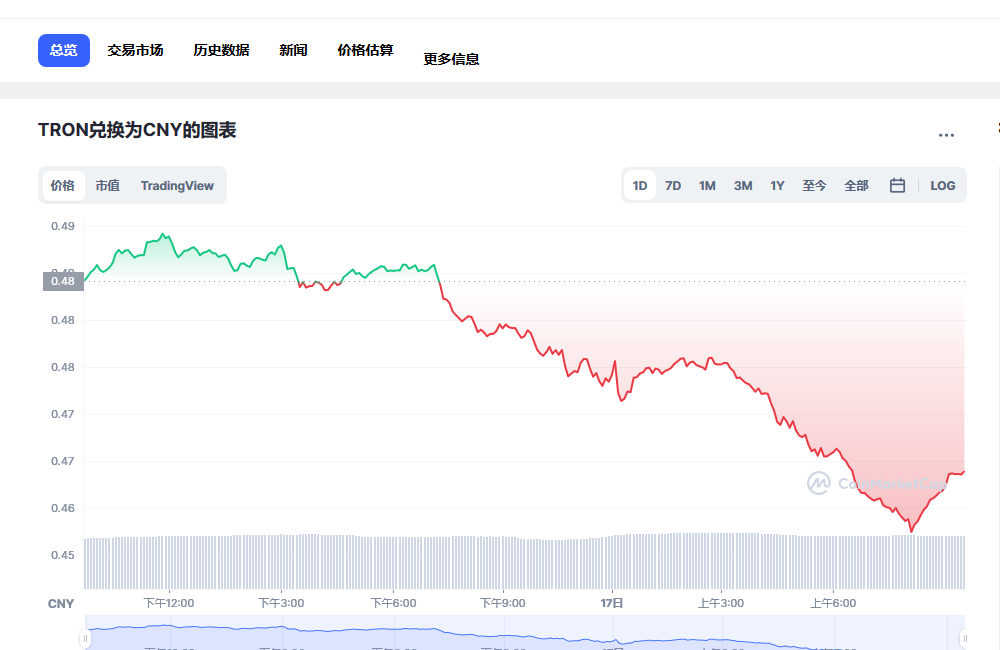
Task: Click the 0.48 current price label
Action: tap(63, 281)
